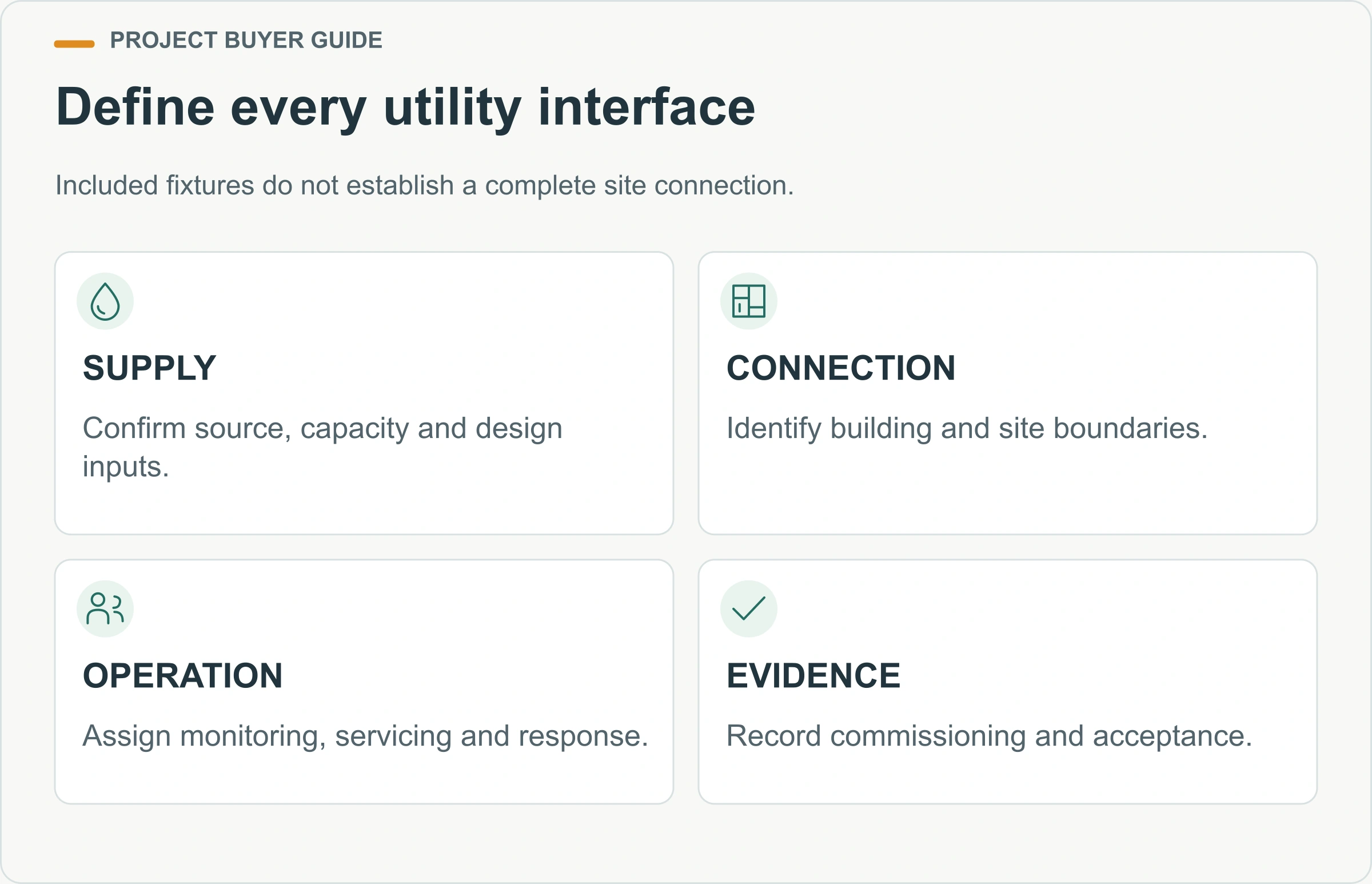The width and height of the screenshot is (1372, 884).
Task: Click the subtitle about included fixtures
Action: (x=425, y=186)
